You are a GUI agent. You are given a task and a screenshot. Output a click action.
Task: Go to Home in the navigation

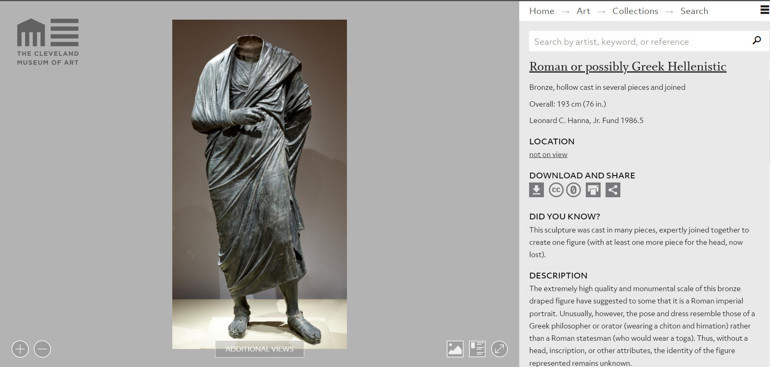click(542, 11)
